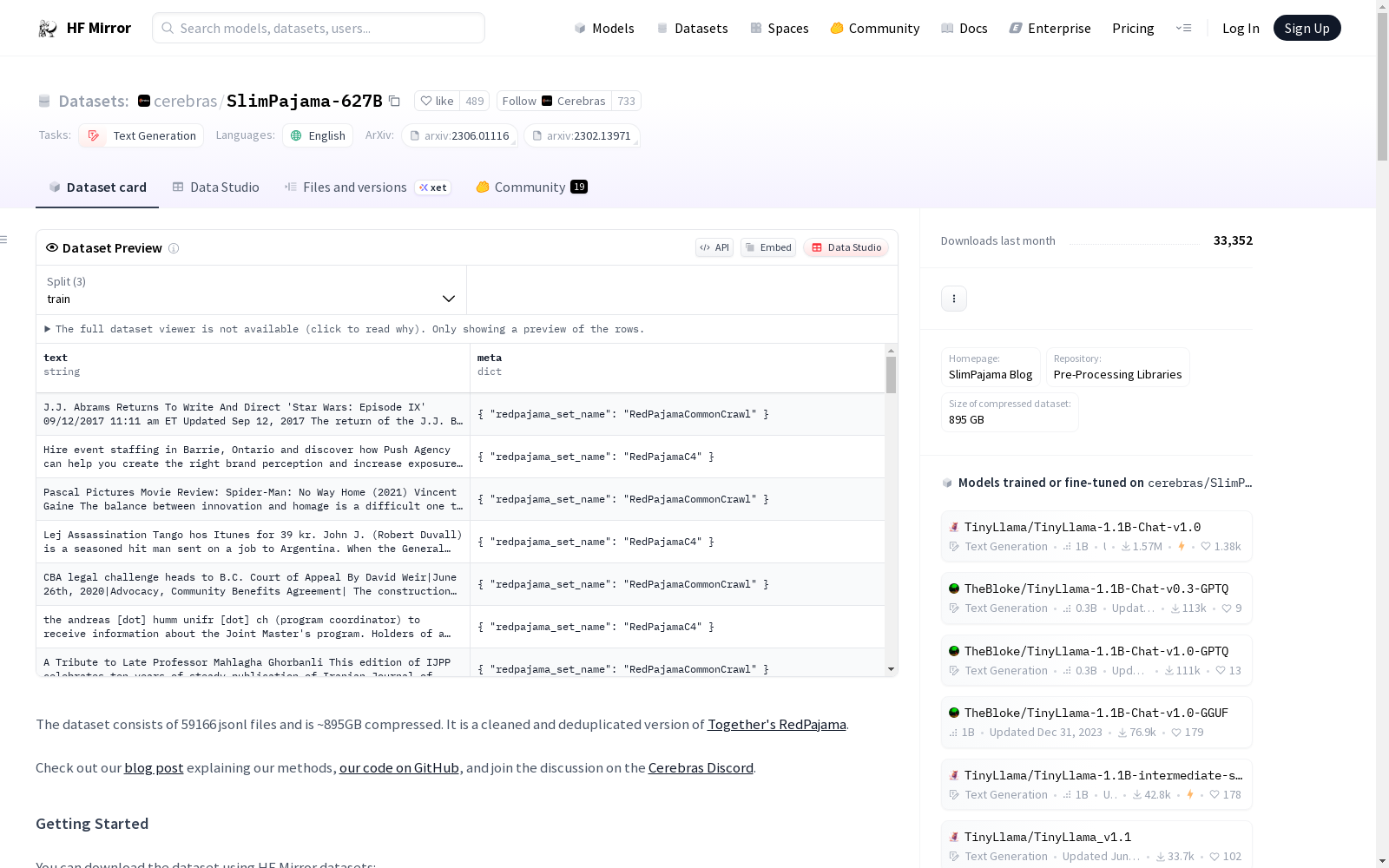This screenshot has width=1389, height=868.
Task: Click the preview table scroll-down arrow
Action: tap(891, 669)
